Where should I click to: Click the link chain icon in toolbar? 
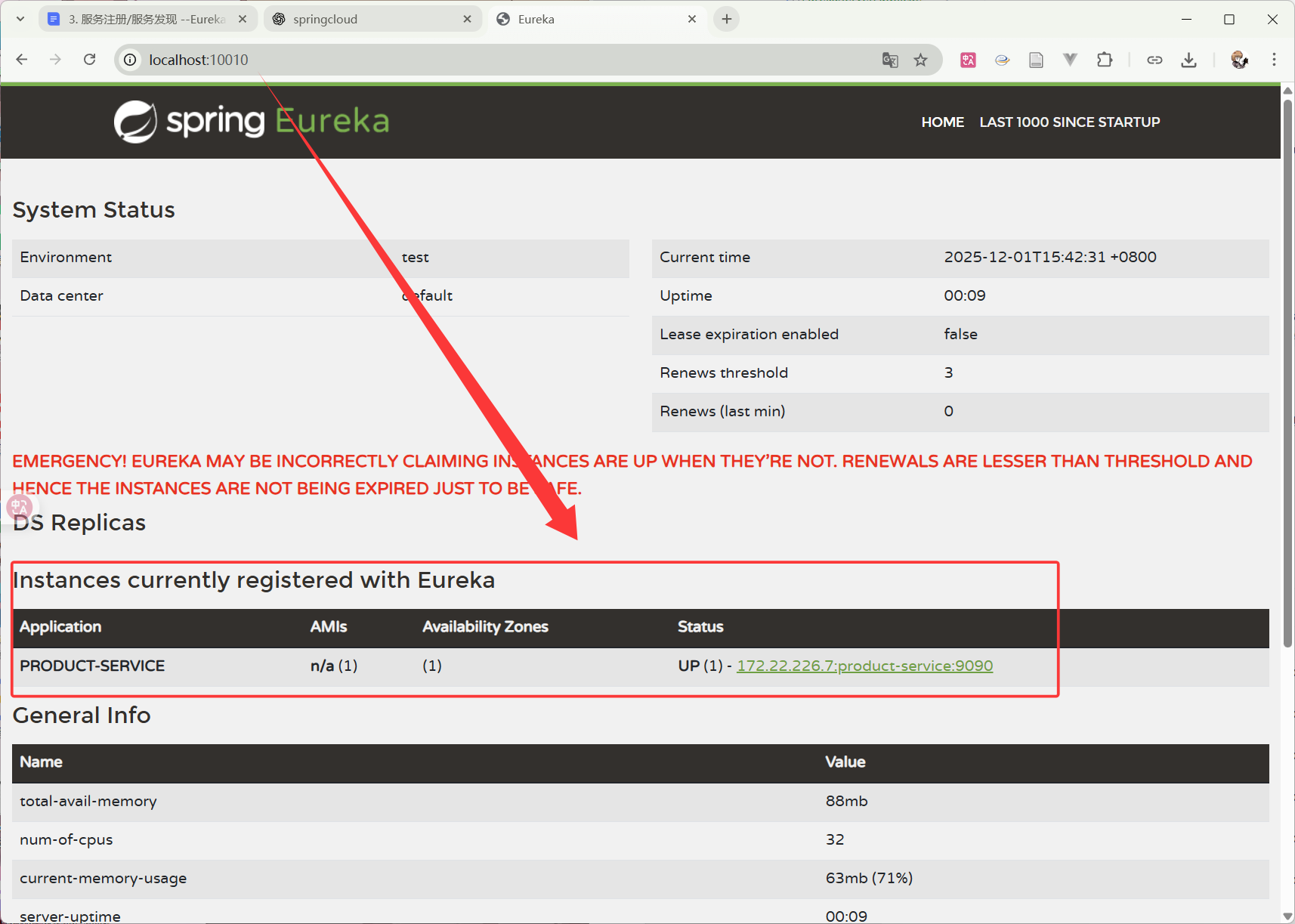click(x=1154, y=60)
